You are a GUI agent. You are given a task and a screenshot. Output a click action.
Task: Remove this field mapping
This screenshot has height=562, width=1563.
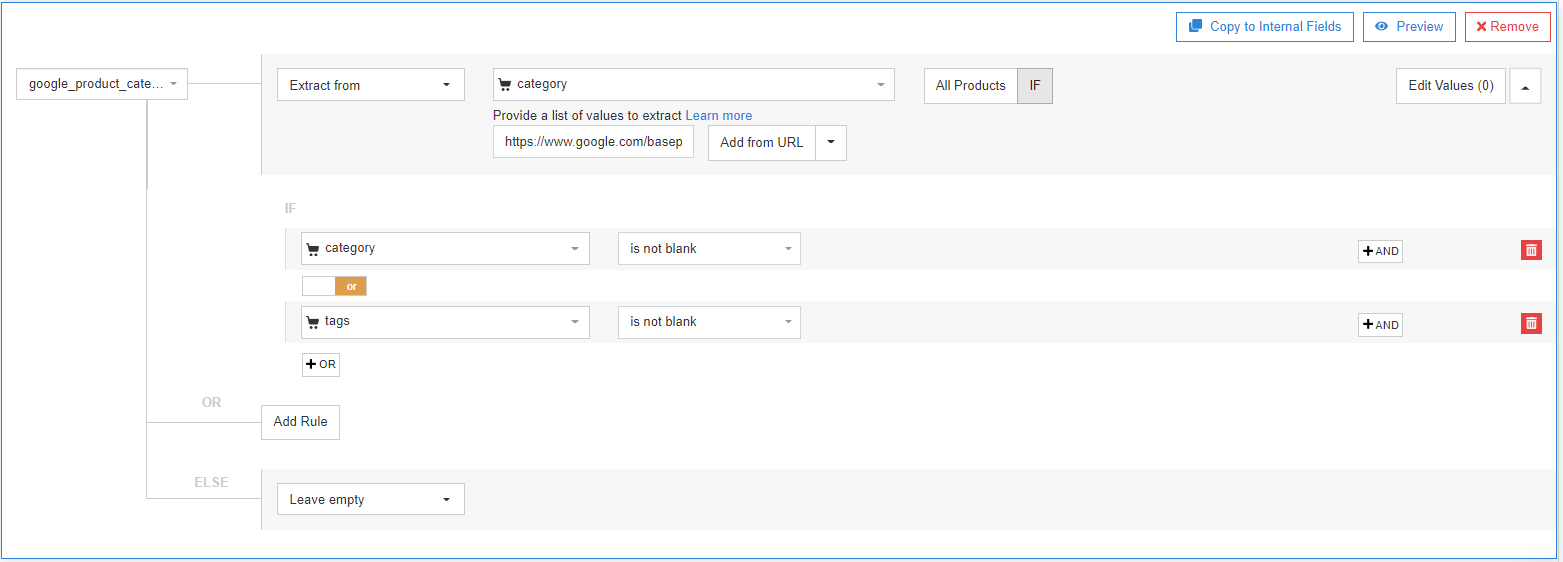(1507, 27)
